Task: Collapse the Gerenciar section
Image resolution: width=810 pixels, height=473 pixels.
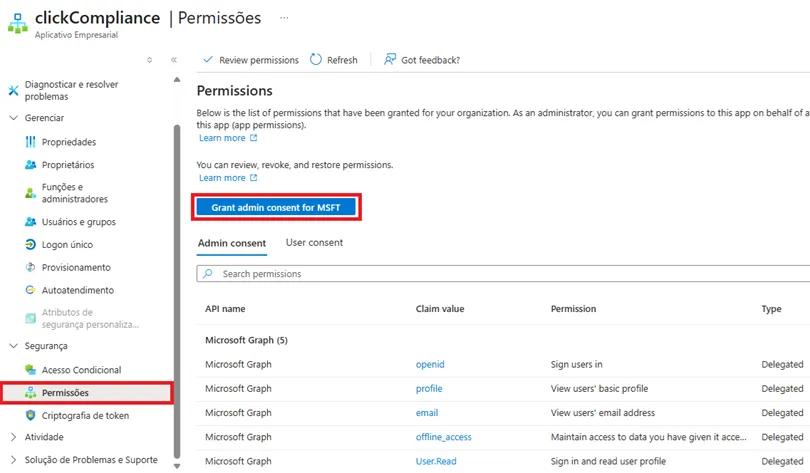Action: pos(13,118)
